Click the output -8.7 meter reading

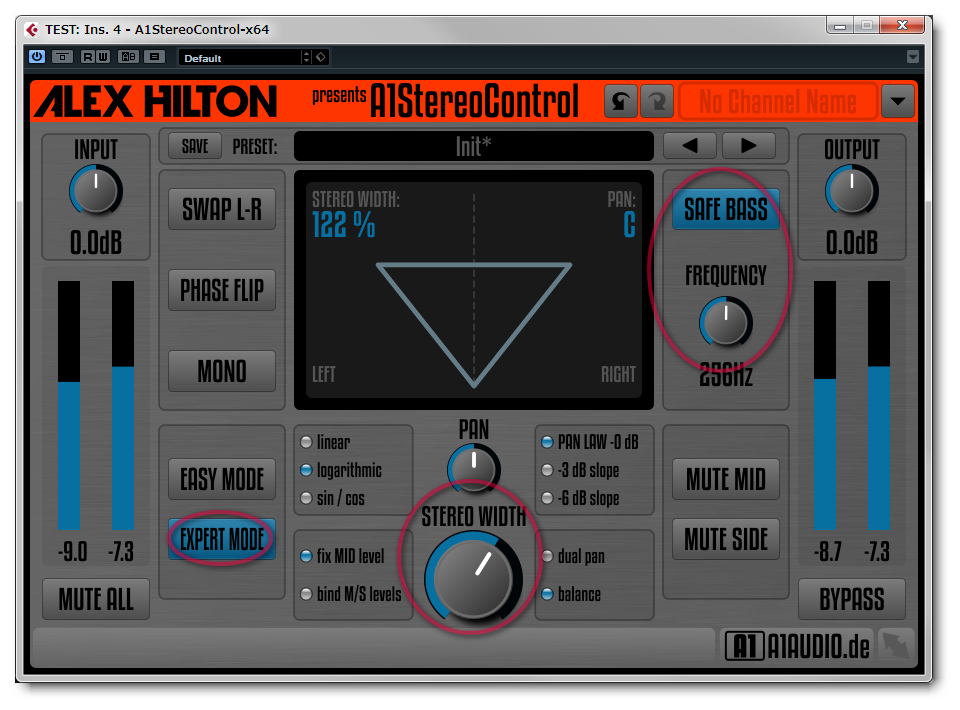(828, 551)
